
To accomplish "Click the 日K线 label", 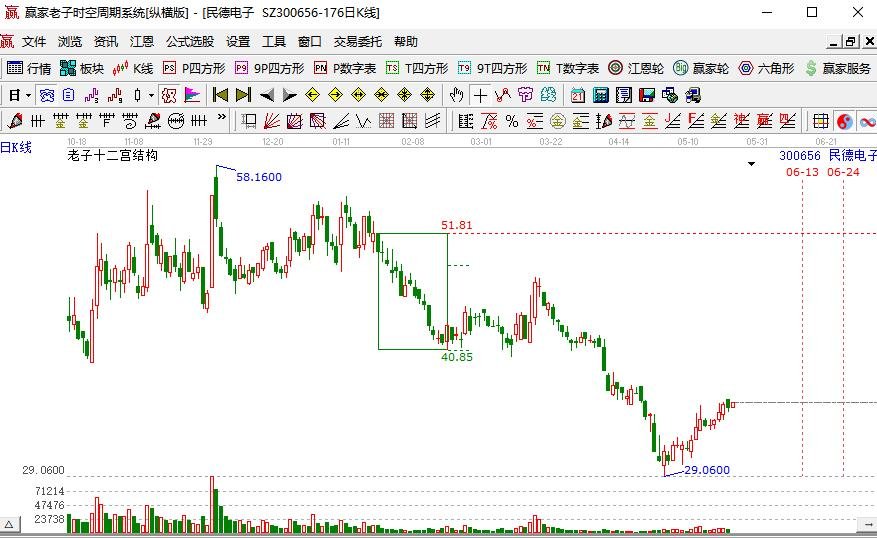I will (16, 147).
